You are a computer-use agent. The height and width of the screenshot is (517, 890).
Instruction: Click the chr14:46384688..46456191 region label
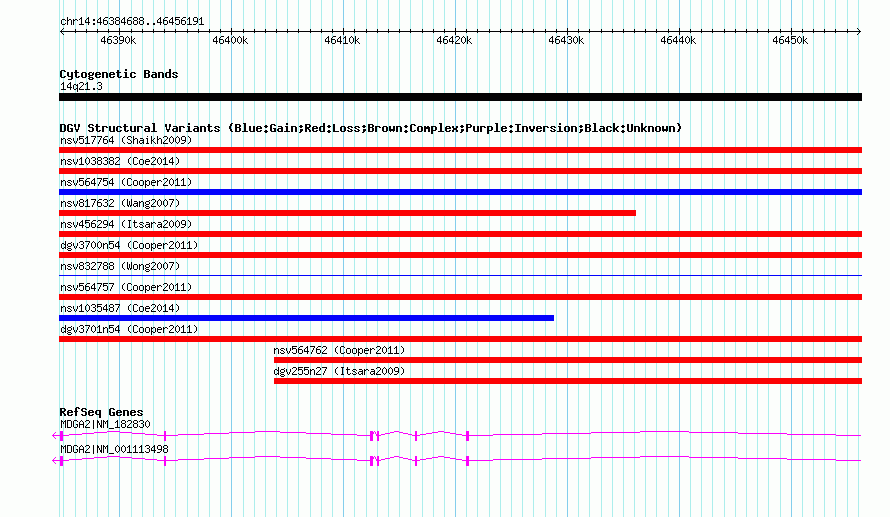(x=132, y=22)
